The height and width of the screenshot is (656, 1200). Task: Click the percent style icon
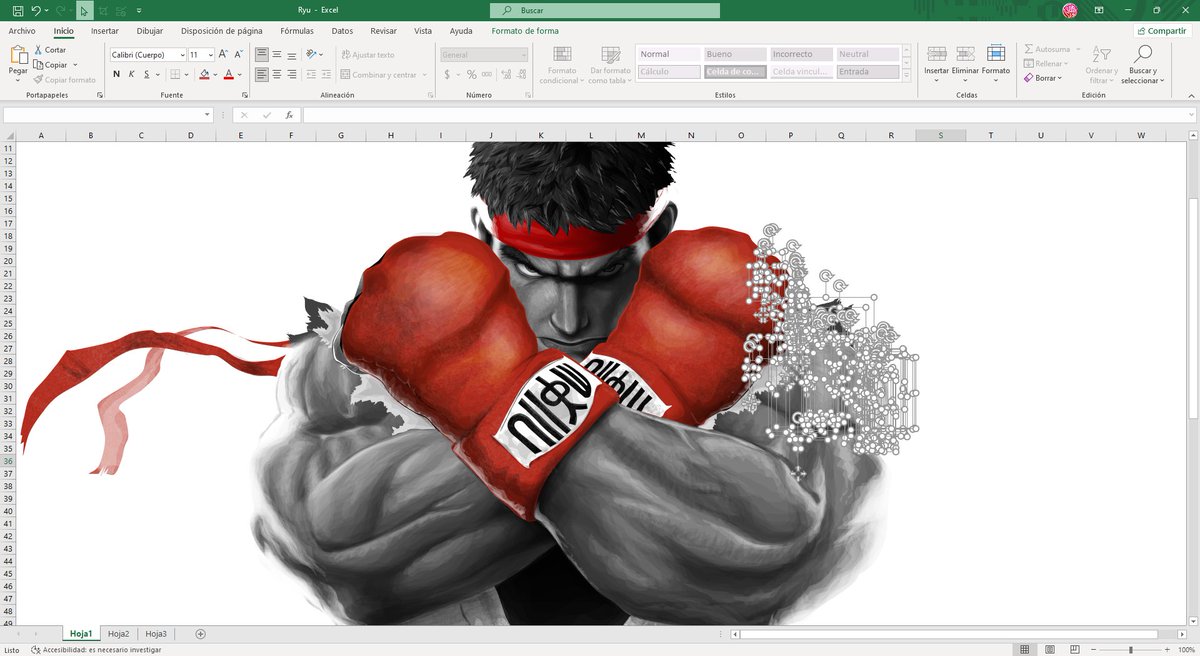472,74
